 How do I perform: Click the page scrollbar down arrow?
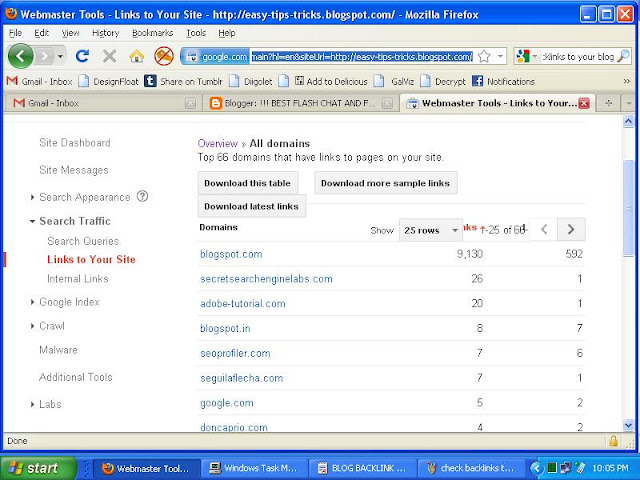(628, 425)
